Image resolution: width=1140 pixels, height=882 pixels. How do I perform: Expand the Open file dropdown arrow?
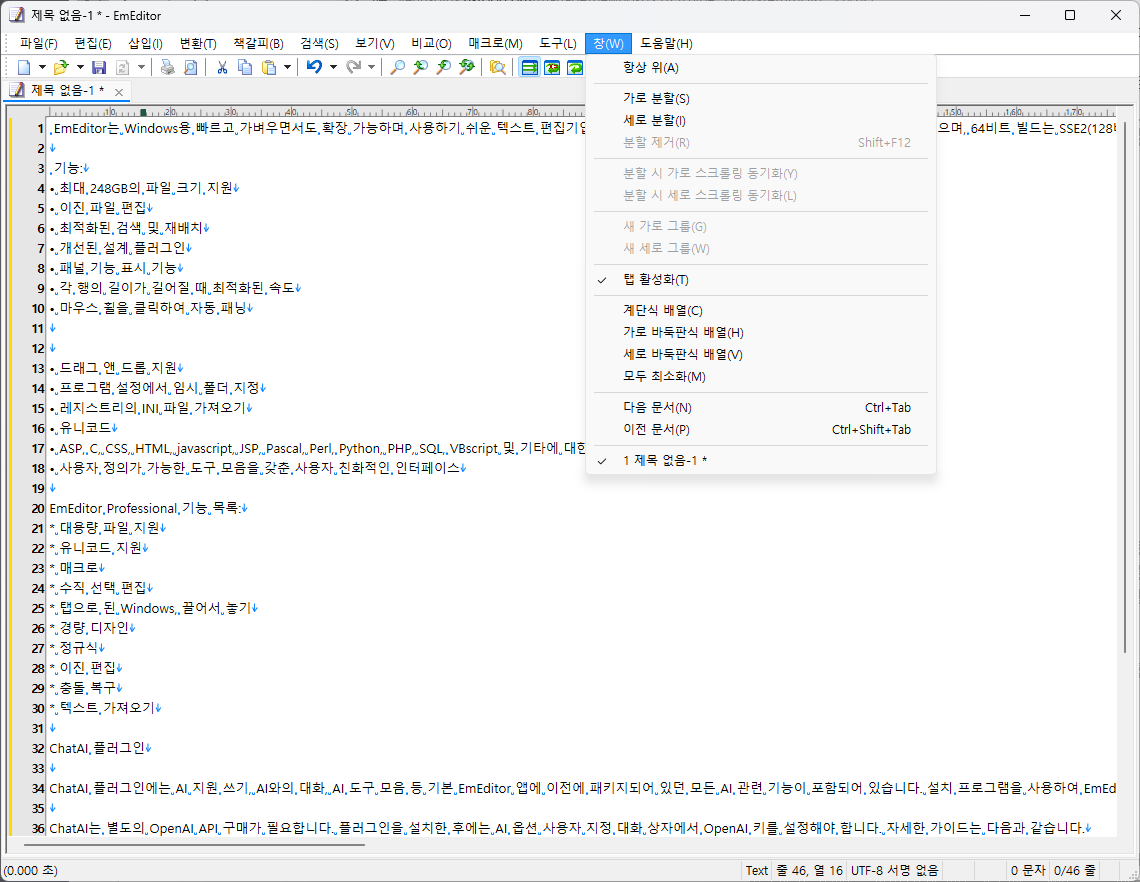80,67
